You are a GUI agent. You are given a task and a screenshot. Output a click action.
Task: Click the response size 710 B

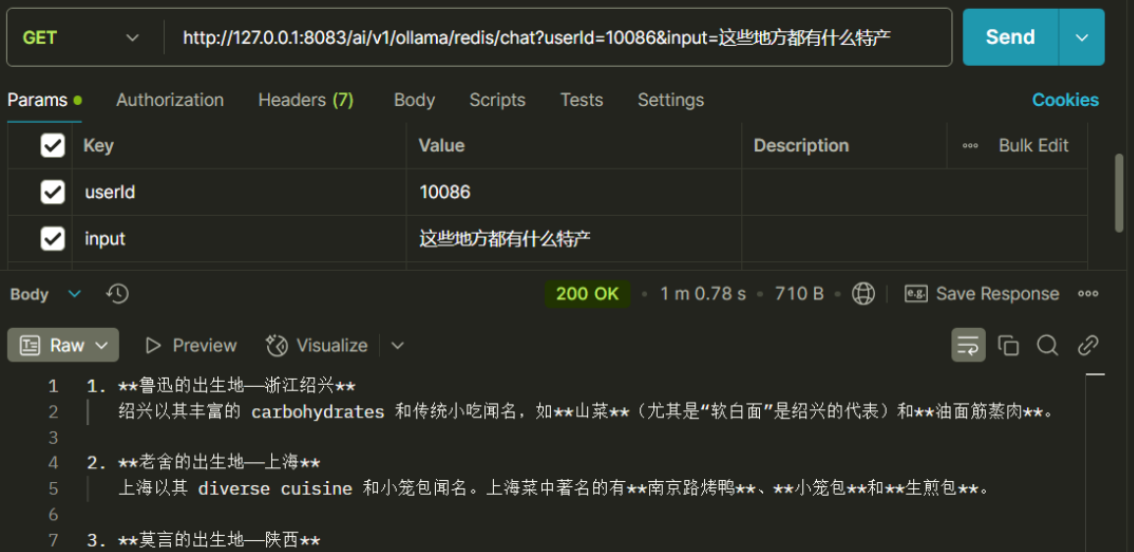tap(799, 294)
